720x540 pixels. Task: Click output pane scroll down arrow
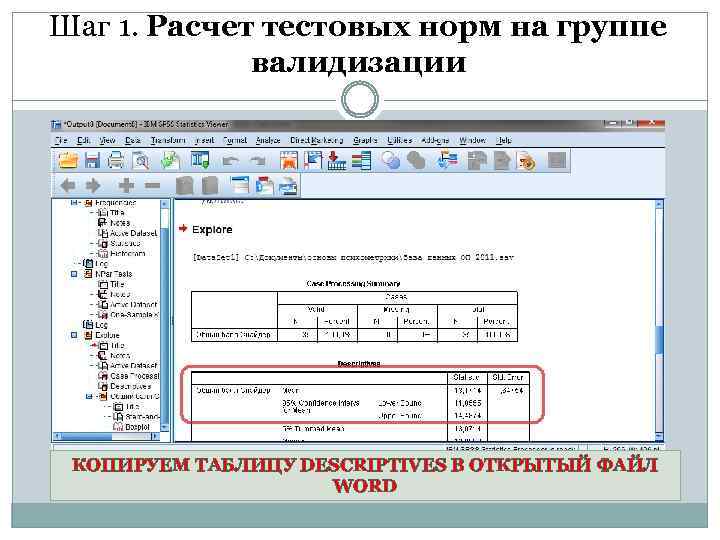pyautogui.click(x=659, y=435)
